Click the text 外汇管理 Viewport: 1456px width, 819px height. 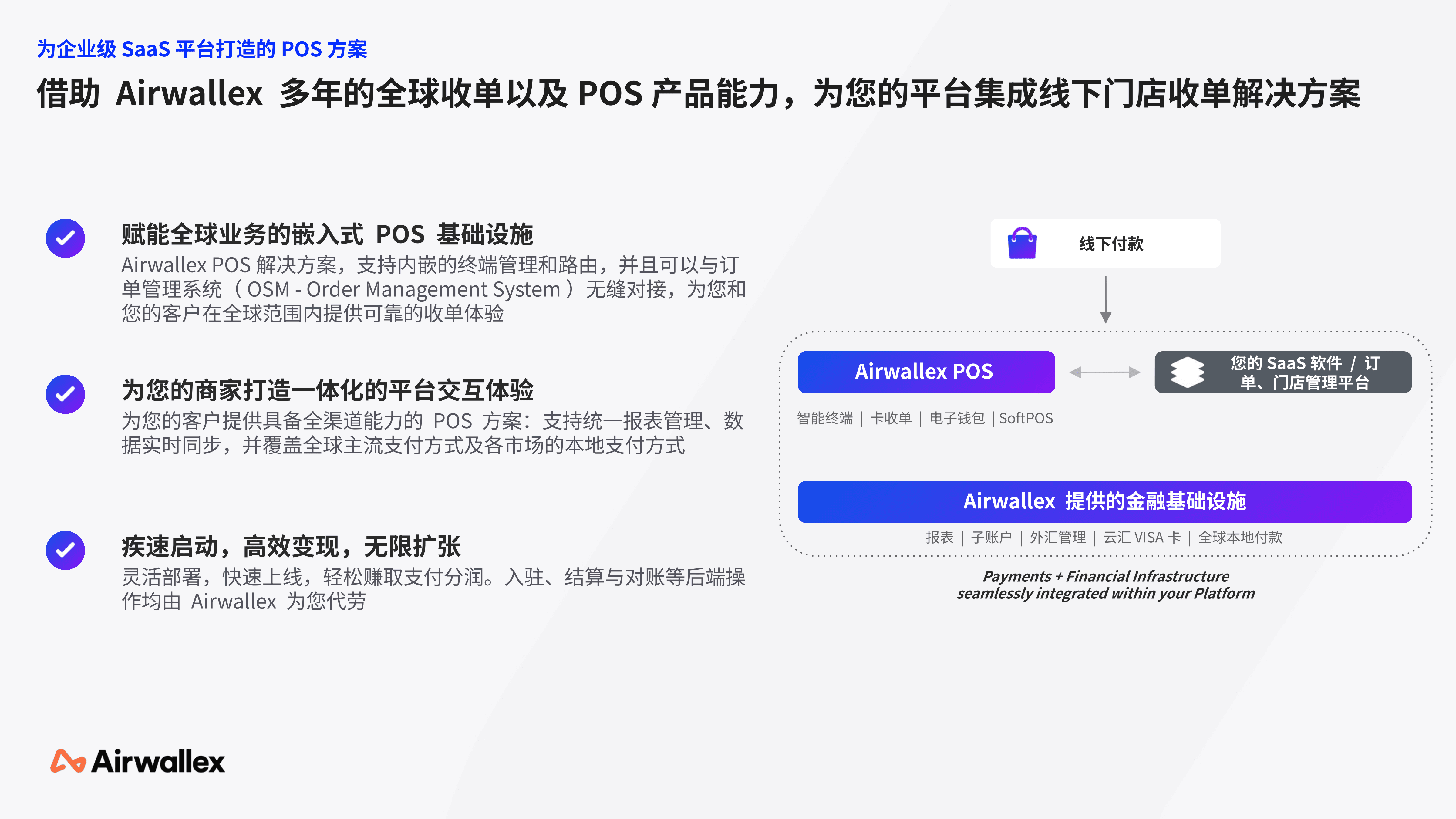click(x=1057, y=537)
